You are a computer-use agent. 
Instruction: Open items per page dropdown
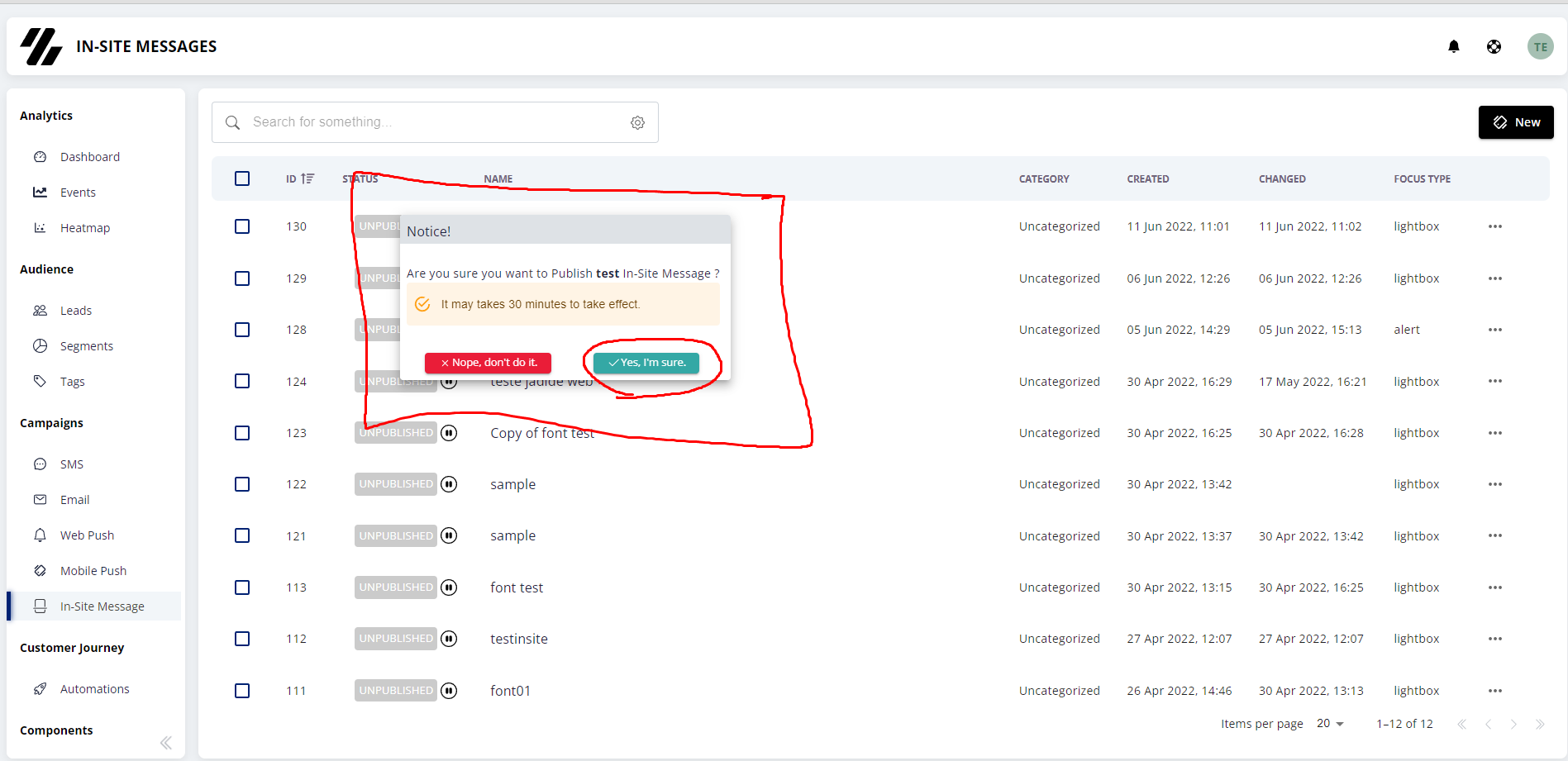pos(1330,724)
